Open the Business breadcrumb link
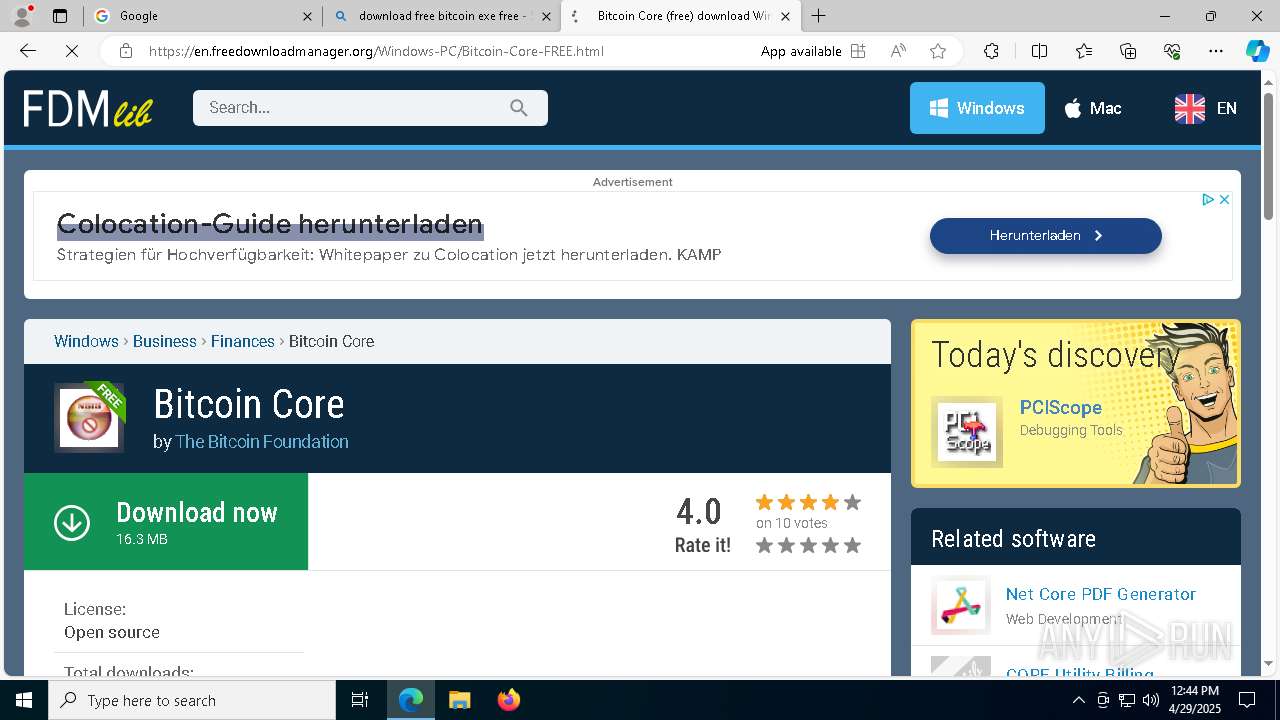 pos(164,341)
